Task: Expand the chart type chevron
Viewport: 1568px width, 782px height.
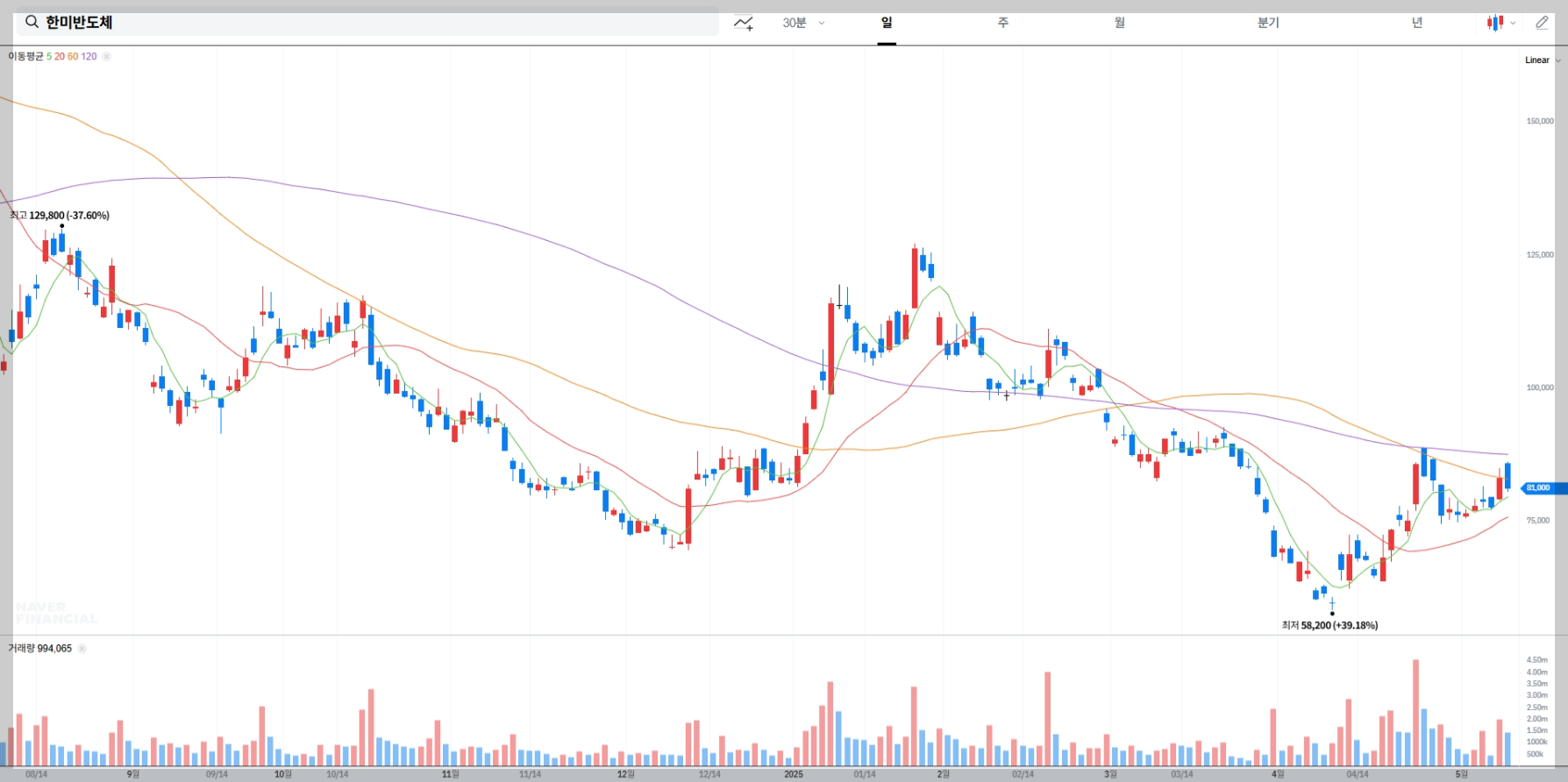Action: (x=1513, y=24)
